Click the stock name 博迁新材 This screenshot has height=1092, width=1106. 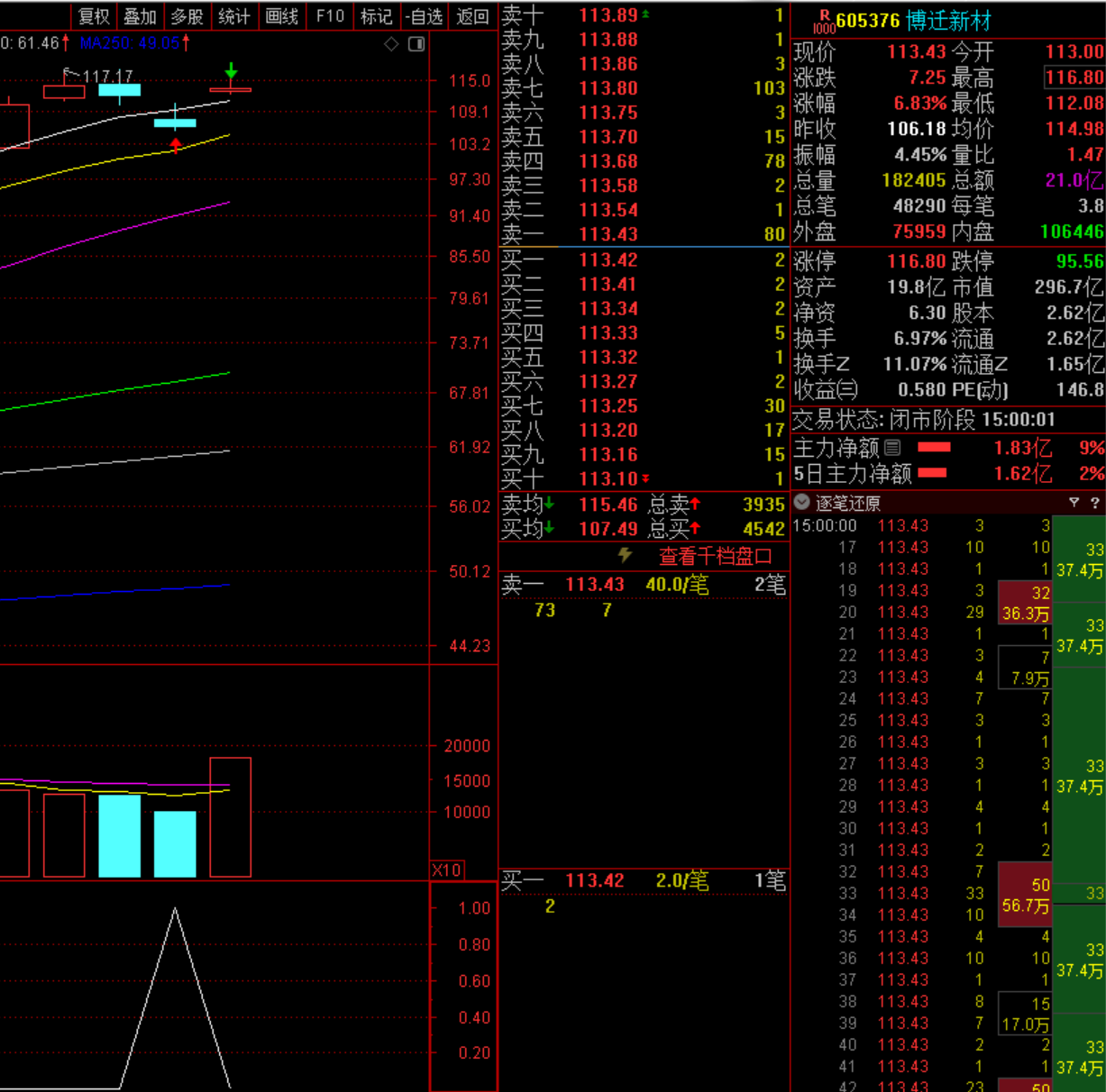pos(948,20)
